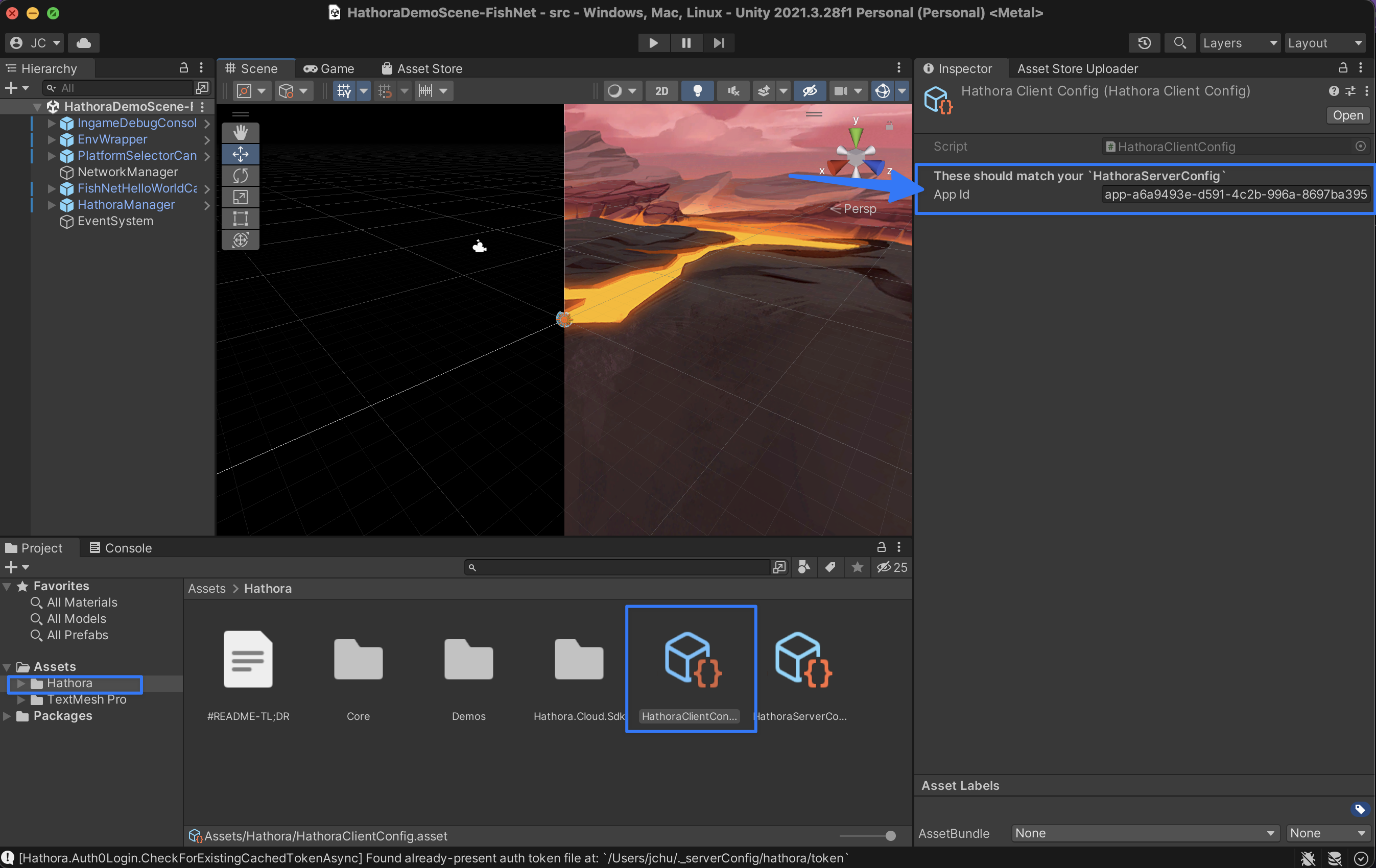
Task: Select the Hand tool in the scene toolbar
Action: 240,132
